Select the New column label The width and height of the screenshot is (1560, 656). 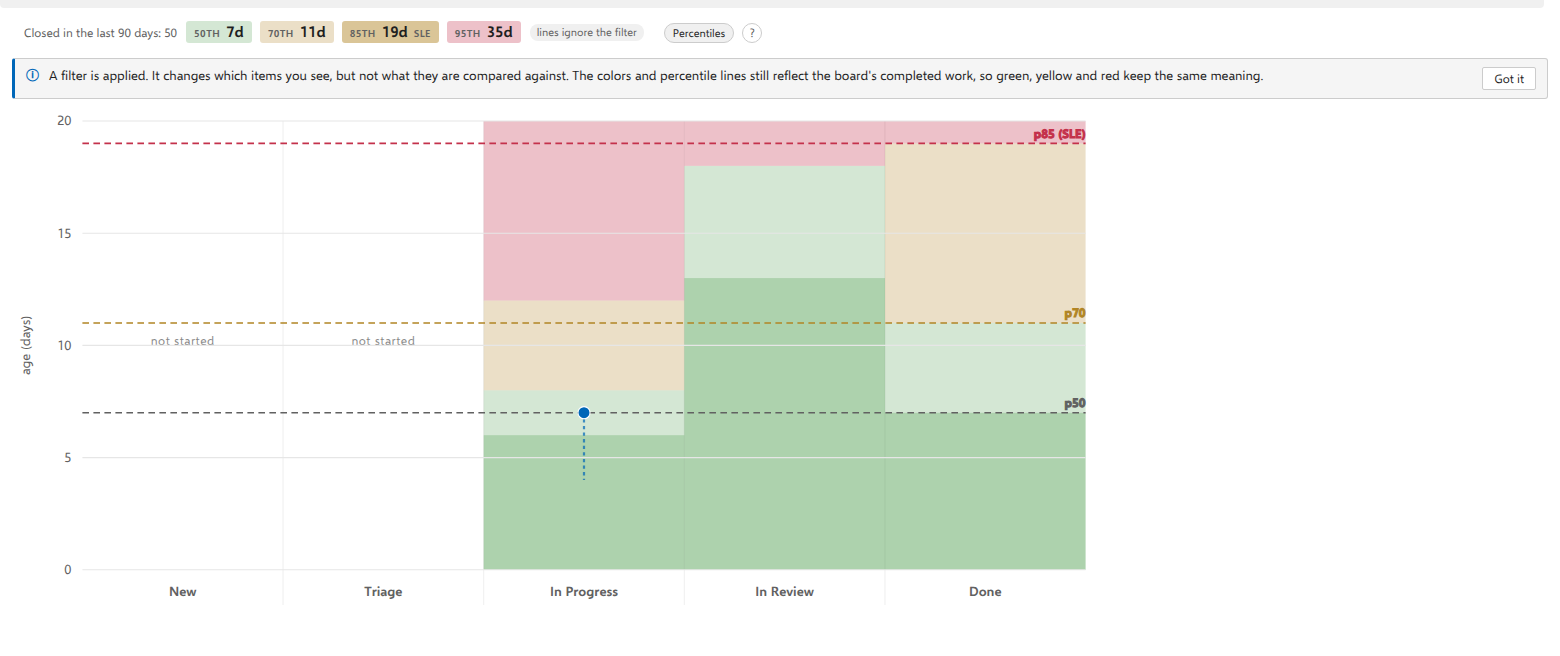(x=183, y=592)
